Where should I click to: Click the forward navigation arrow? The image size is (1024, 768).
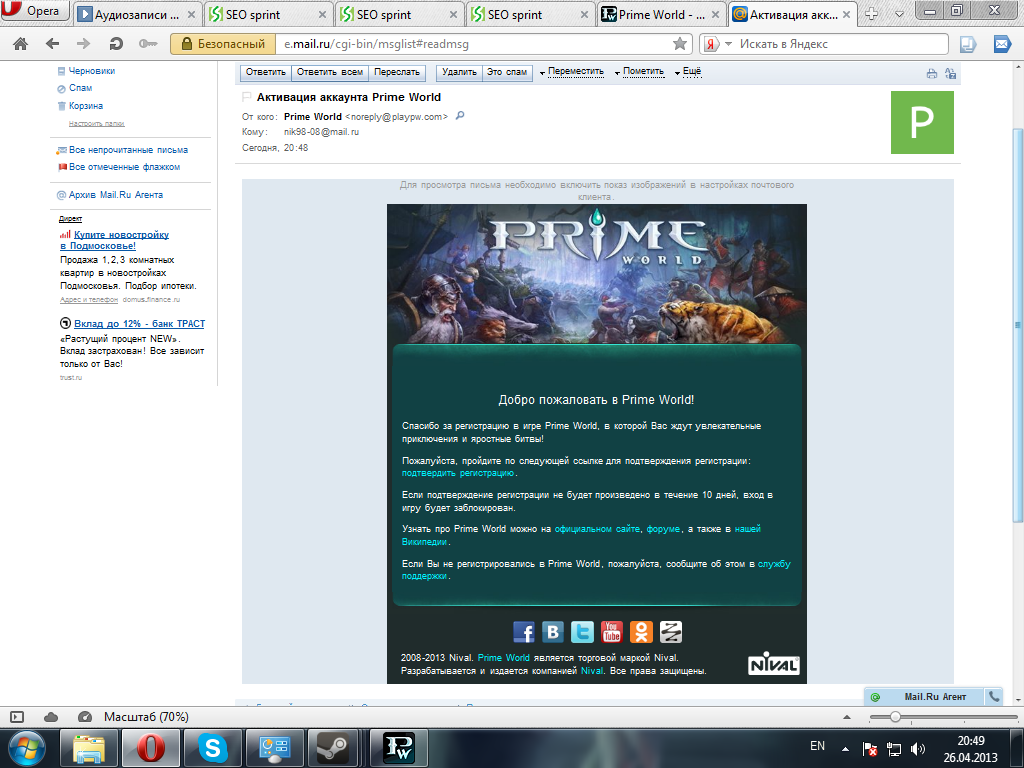click(84, 44)
